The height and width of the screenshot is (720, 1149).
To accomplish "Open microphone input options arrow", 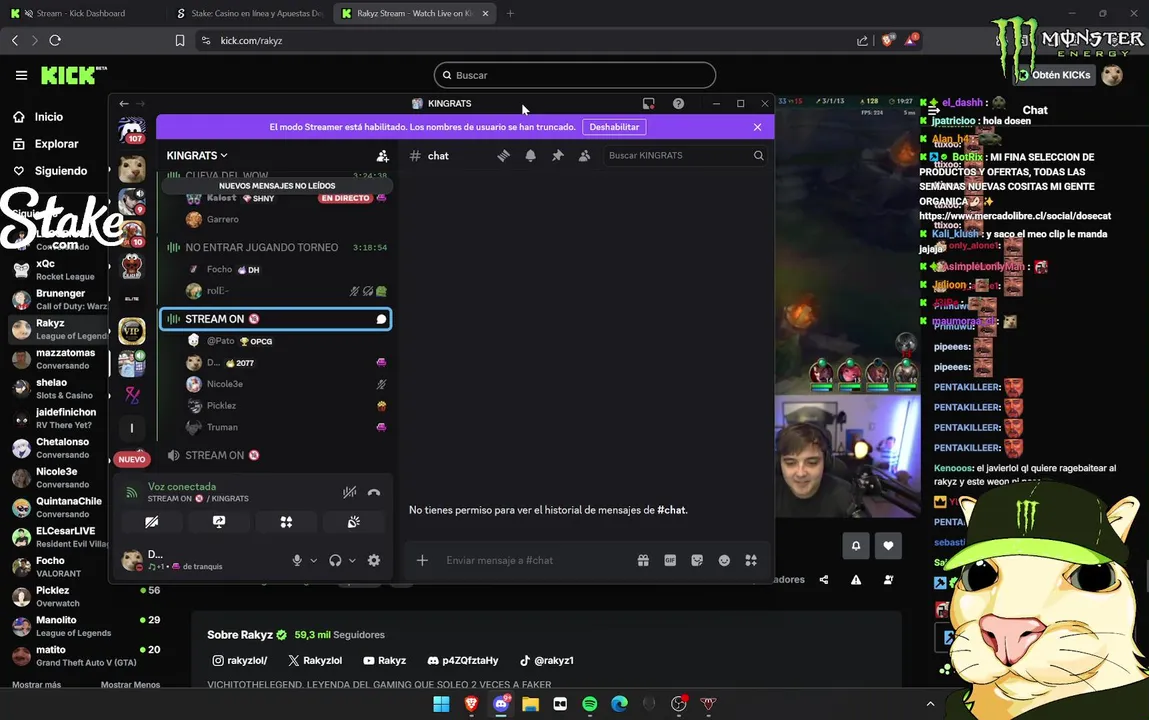I will [x=314, y=560].
